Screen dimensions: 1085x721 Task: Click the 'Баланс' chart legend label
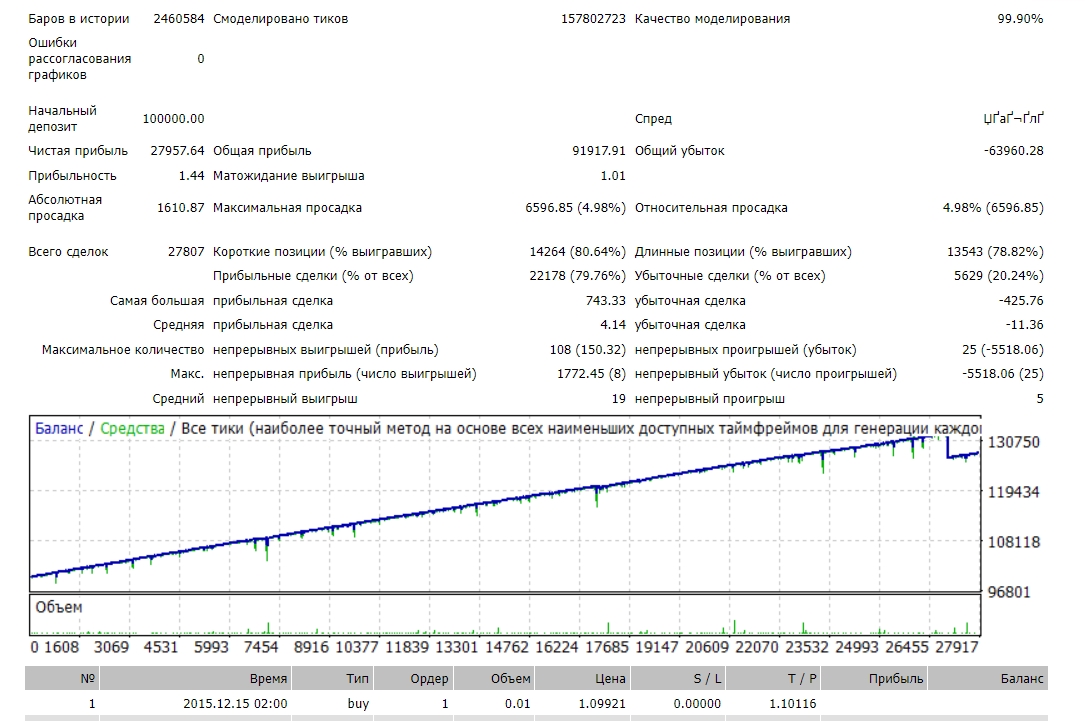tap(59, 429)
